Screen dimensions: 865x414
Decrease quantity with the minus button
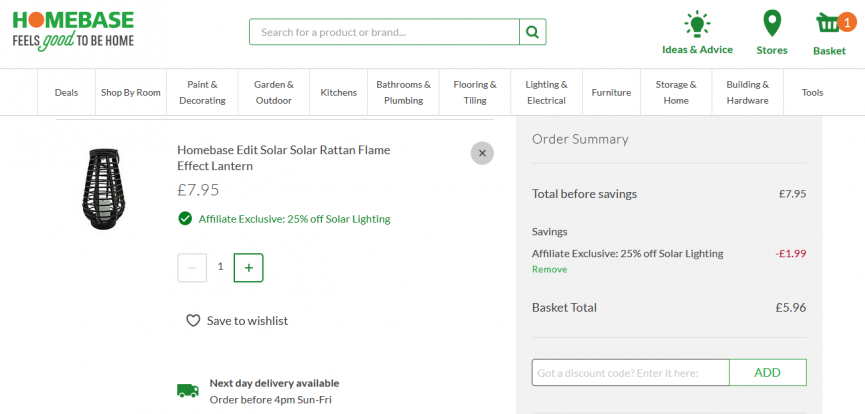[192, 268]
